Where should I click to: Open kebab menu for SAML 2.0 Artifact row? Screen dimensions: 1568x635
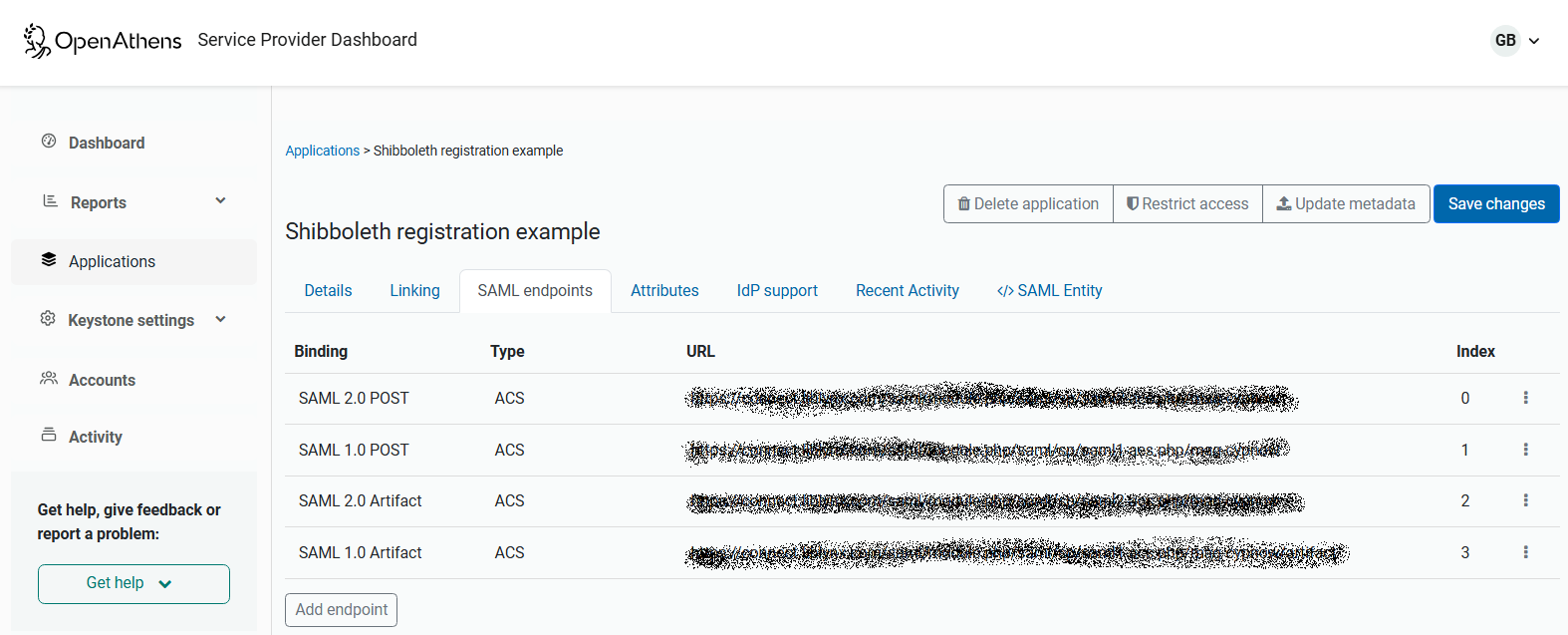(x=1525, y=500)
